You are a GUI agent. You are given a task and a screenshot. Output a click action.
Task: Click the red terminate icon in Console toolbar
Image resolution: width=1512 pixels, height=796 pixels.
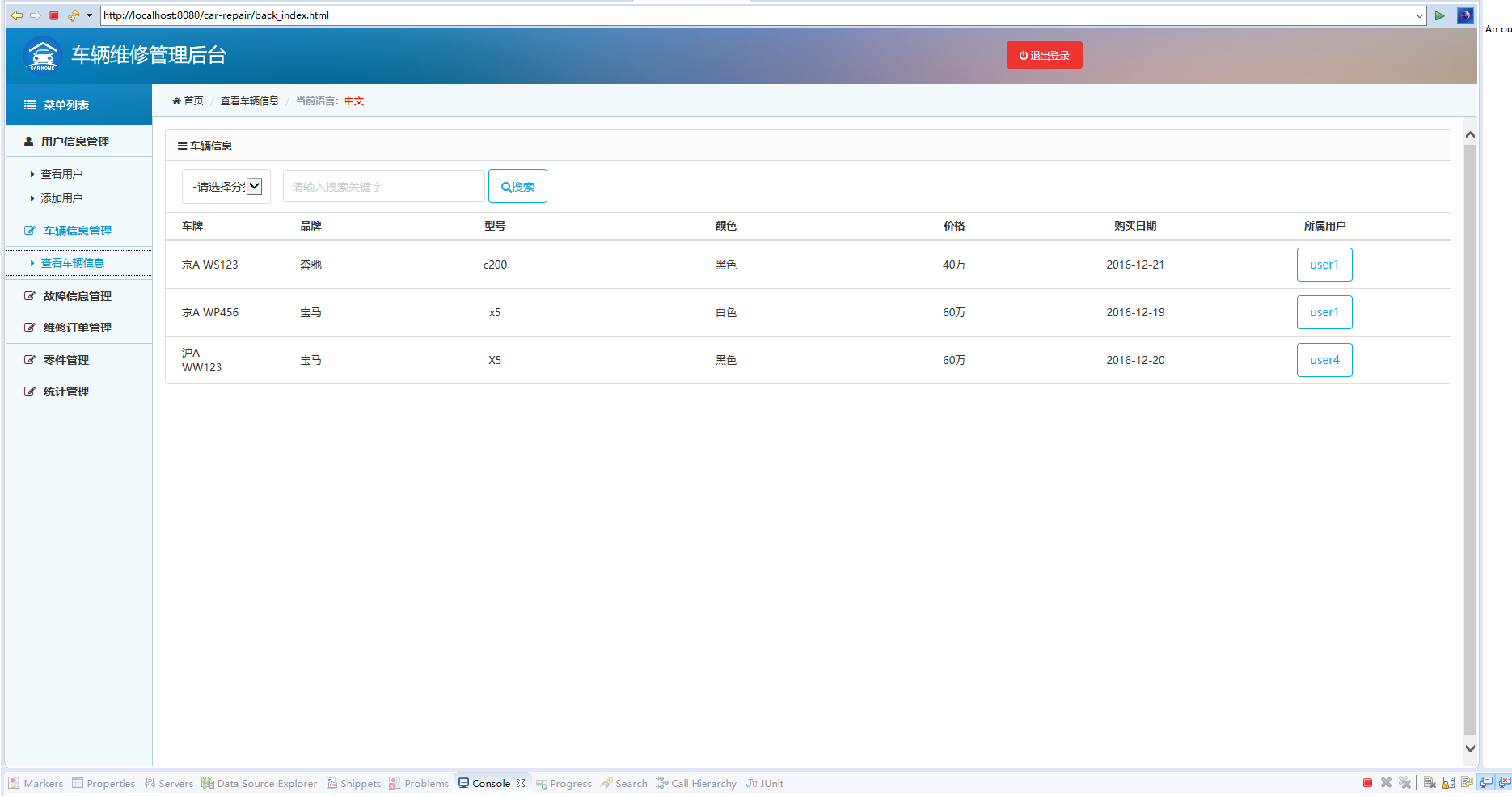1367,783
